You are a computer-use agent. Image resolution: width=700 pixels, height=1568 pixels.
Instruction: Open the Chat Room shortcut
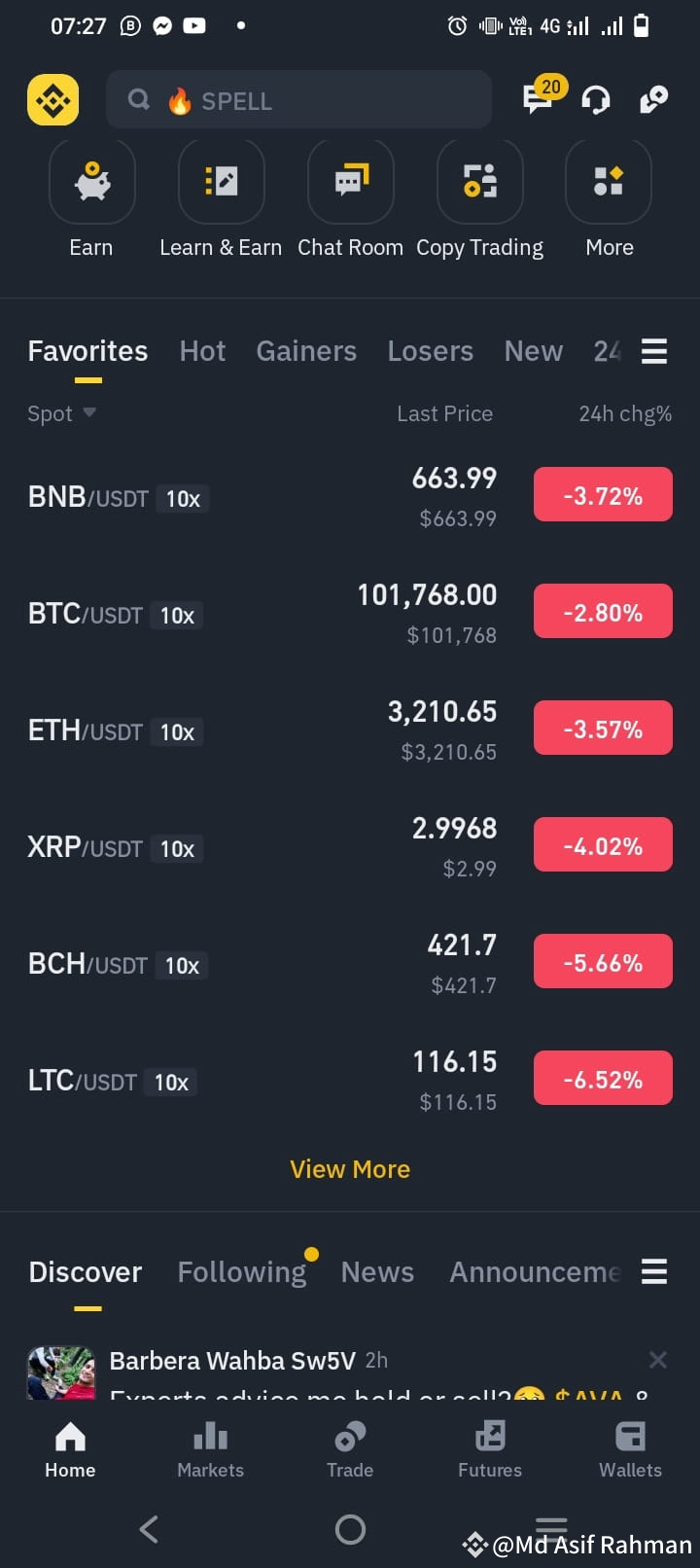[x=351, y=182]
